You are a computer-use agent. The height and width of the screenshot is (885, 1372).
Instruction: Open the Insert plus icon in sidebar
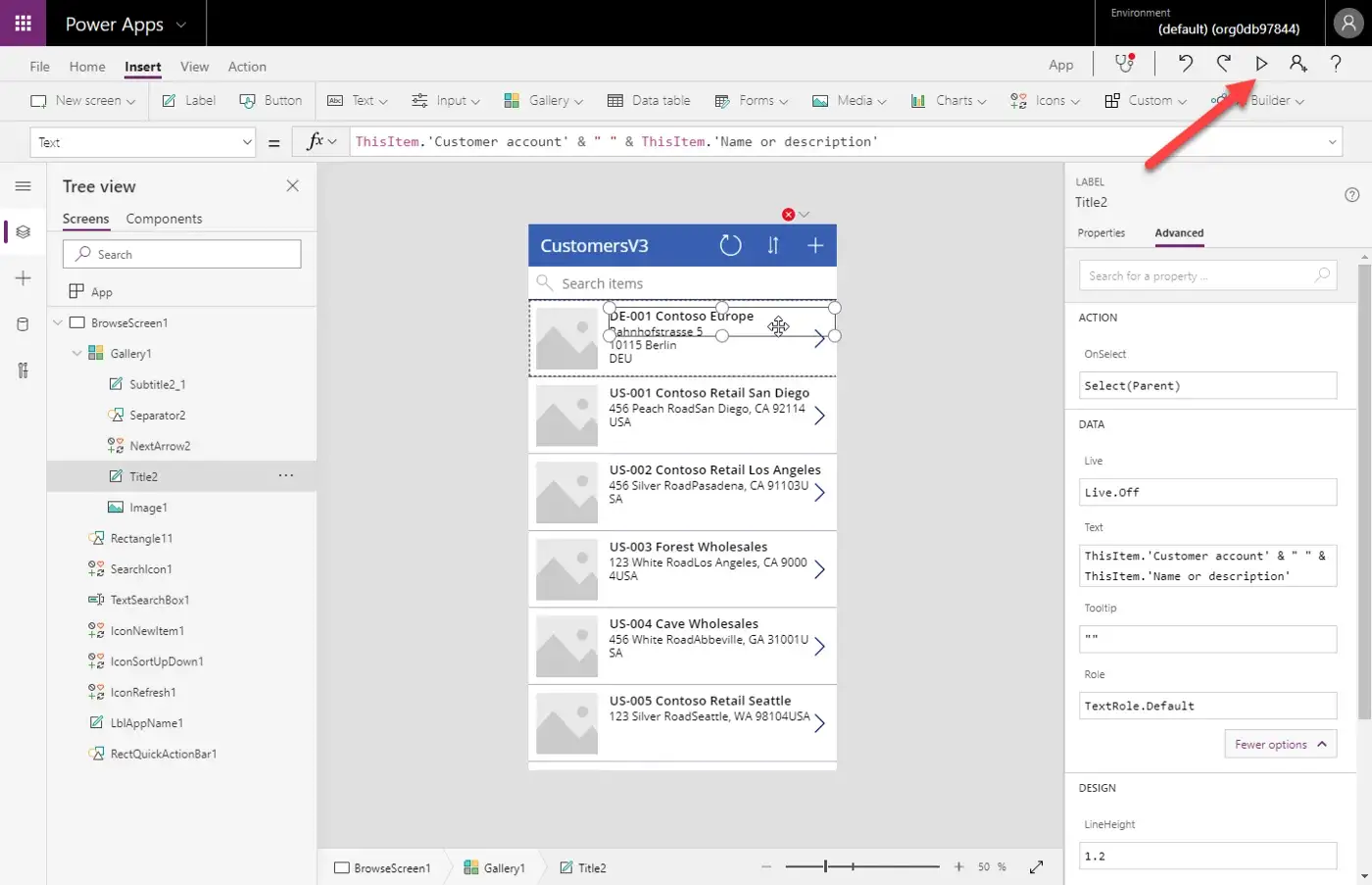[23, 278]
